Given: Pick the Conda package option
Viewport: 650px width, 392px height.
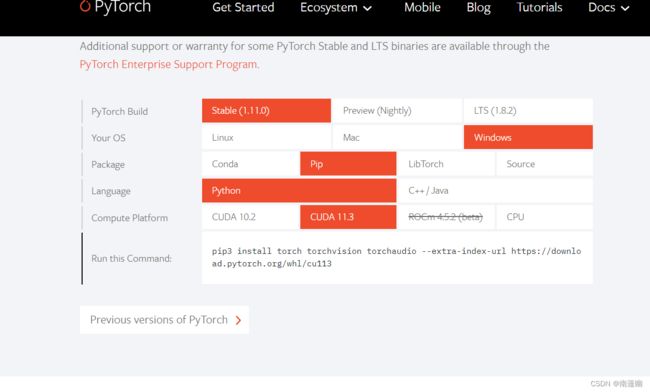Looking at the screenshot, I should point(250,164).
